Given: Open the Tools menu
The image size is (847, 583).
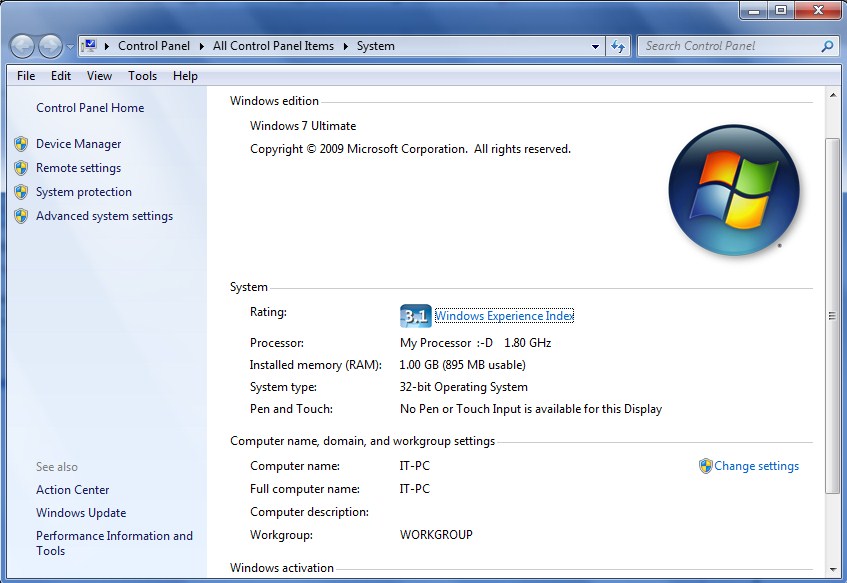Looking at the screenshot, I should 143,76.
